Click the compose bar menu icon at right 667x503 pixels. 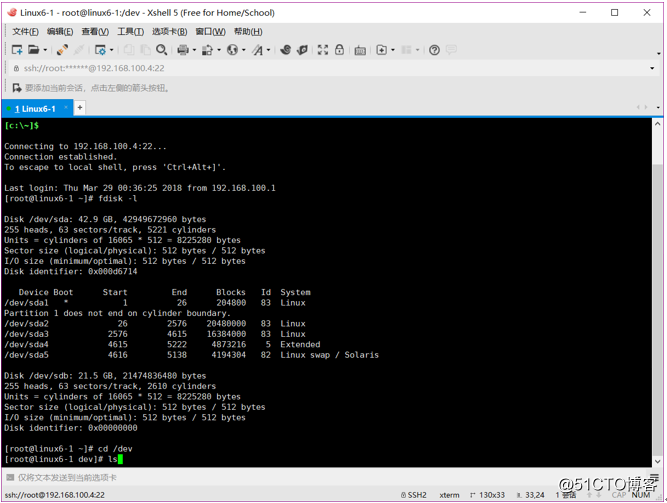tap(655, 477)
